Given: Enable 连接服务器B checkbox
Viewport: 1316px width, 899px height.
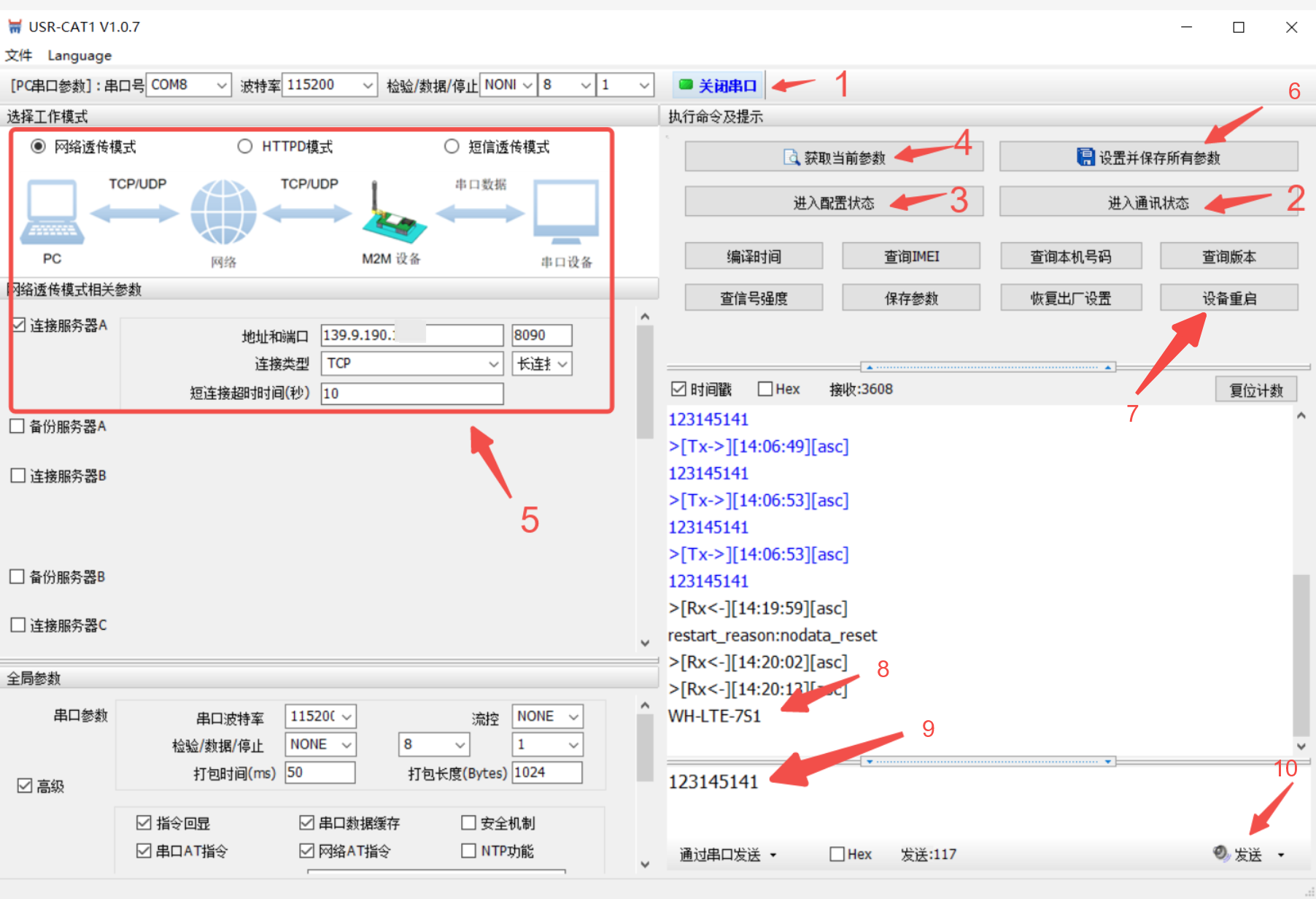Looking at the screenshot, I should pyautogui.click(x=18, y=476).
